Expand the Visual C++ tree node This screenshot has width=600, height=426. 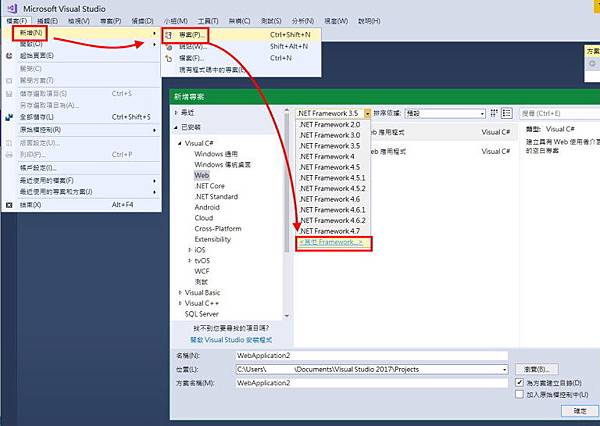pos(180,303)
